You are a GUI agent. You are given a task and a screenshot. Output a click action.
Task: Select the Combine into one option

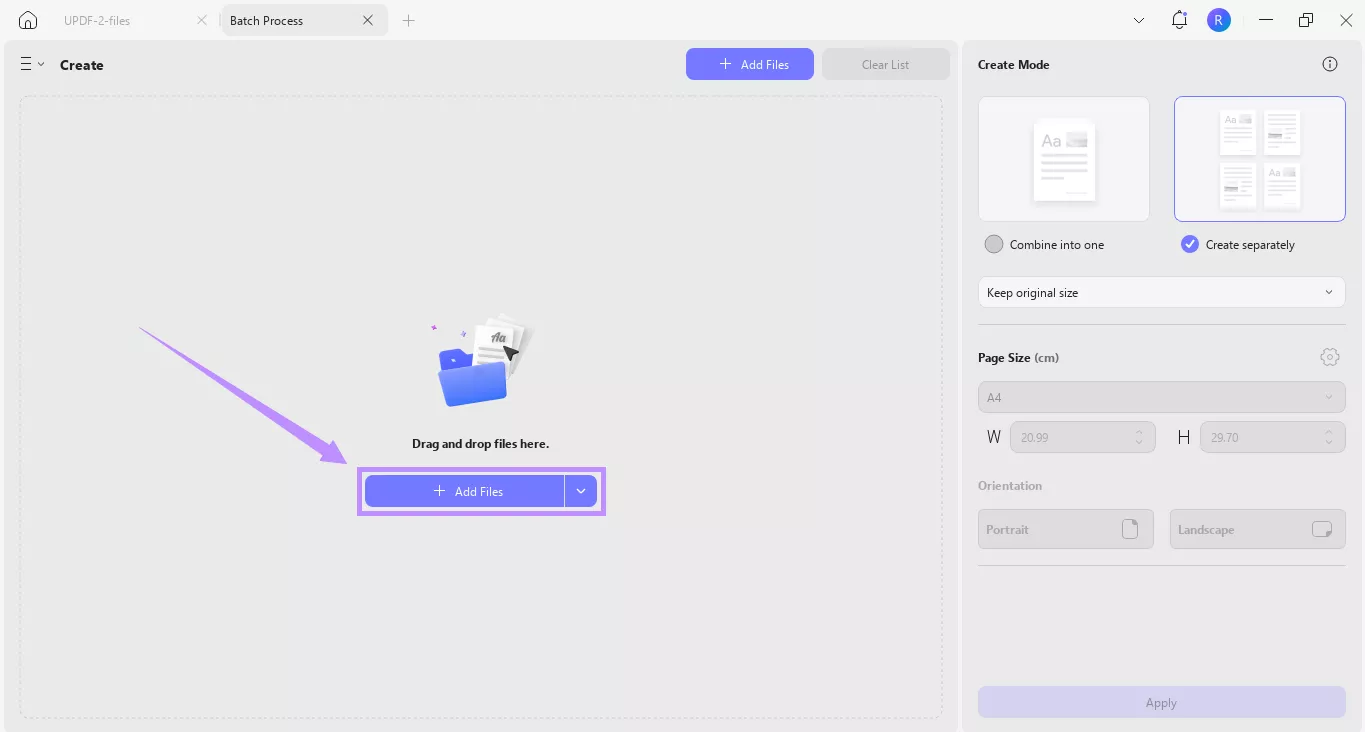(x=994, y=243)
